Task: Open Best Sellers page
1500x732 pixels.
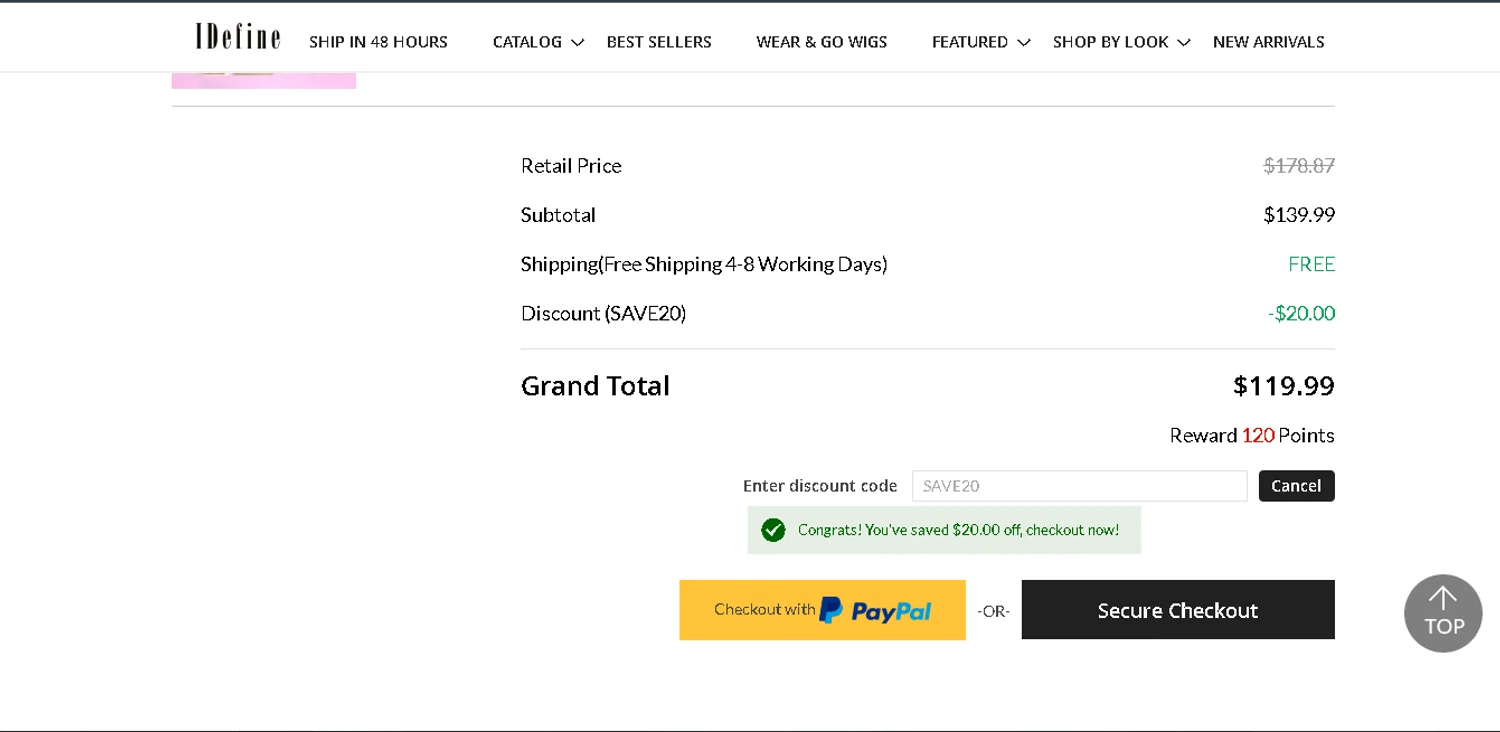Action: (659, 42)
